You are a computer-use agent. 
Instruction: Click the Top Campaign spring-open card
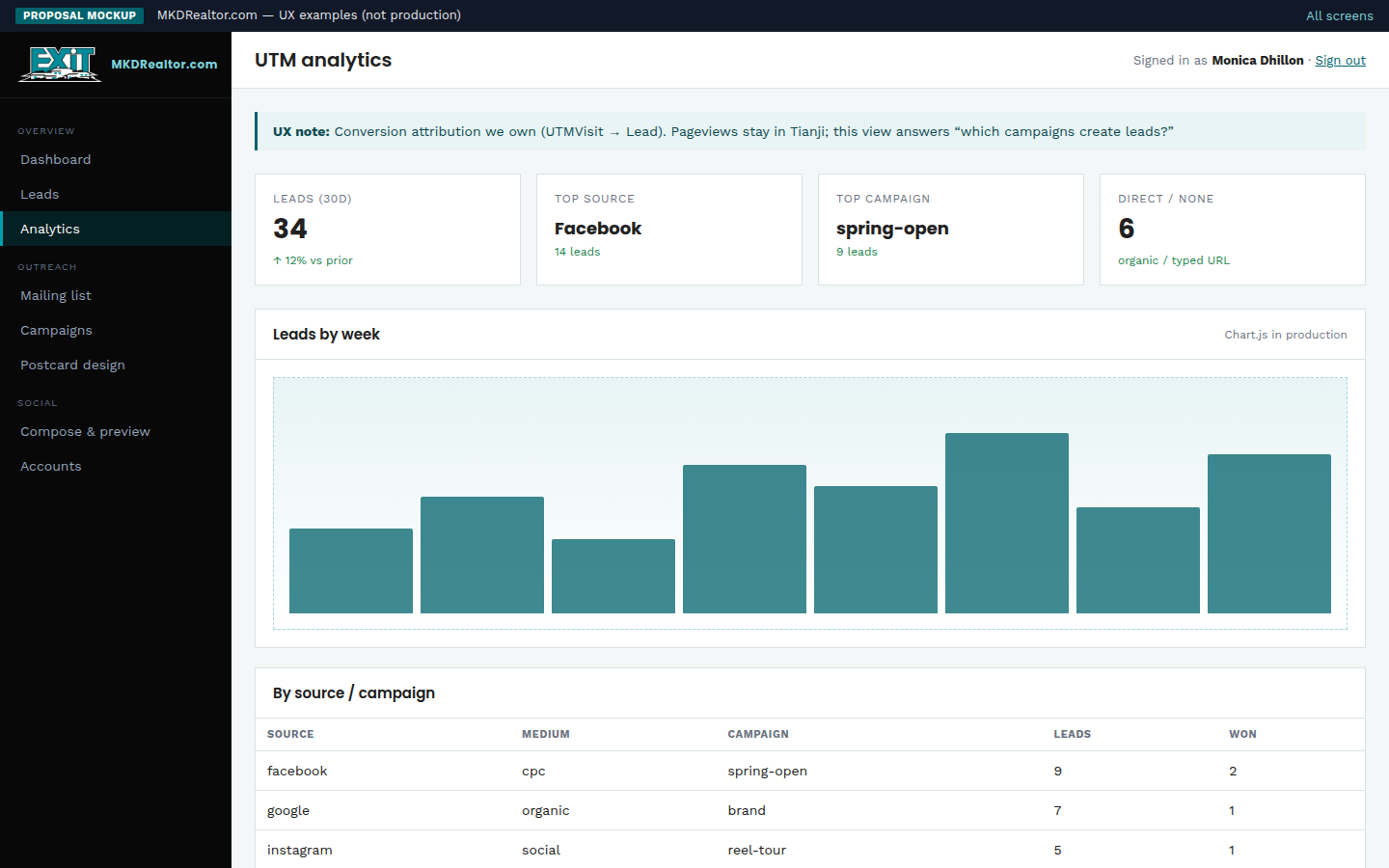click(x=951, y=230)
